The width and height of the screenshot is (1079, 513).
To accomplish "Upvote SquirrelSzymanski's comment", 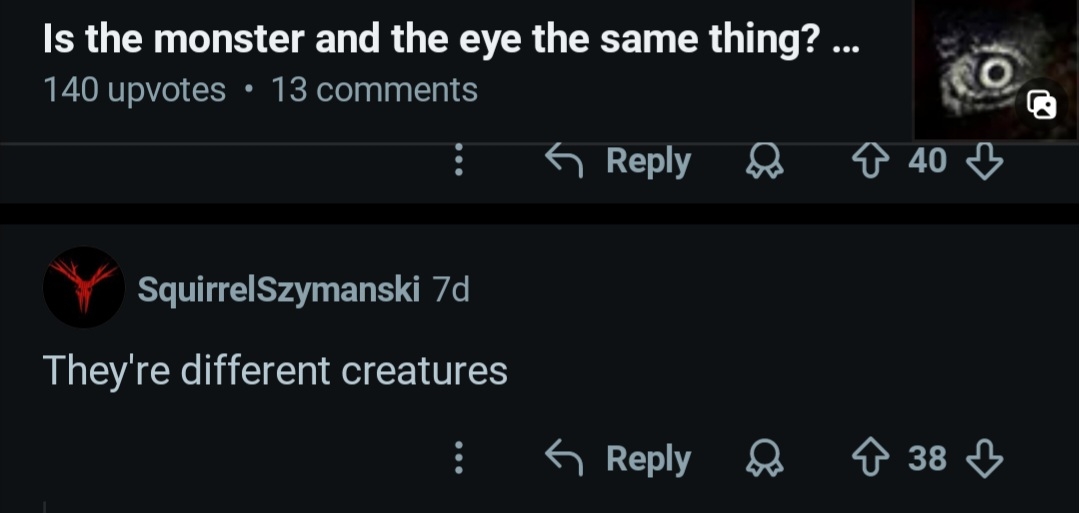I will click(x=872, y=459).
